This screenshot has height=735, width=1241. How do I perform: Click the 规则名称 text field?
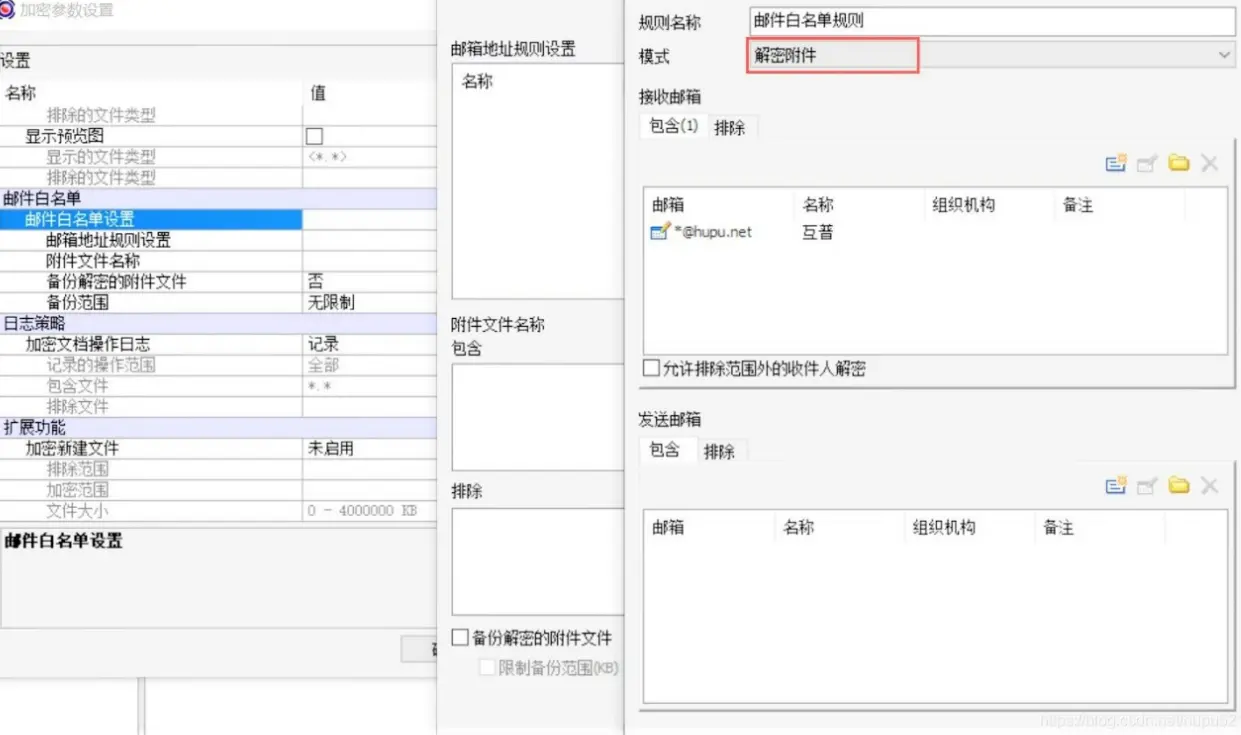[990, 21]
